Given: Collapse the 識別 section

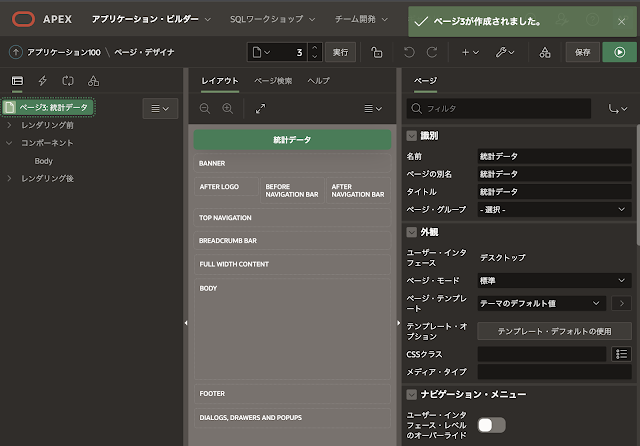Looking at the screenshot, I should [x=411, y=136].
